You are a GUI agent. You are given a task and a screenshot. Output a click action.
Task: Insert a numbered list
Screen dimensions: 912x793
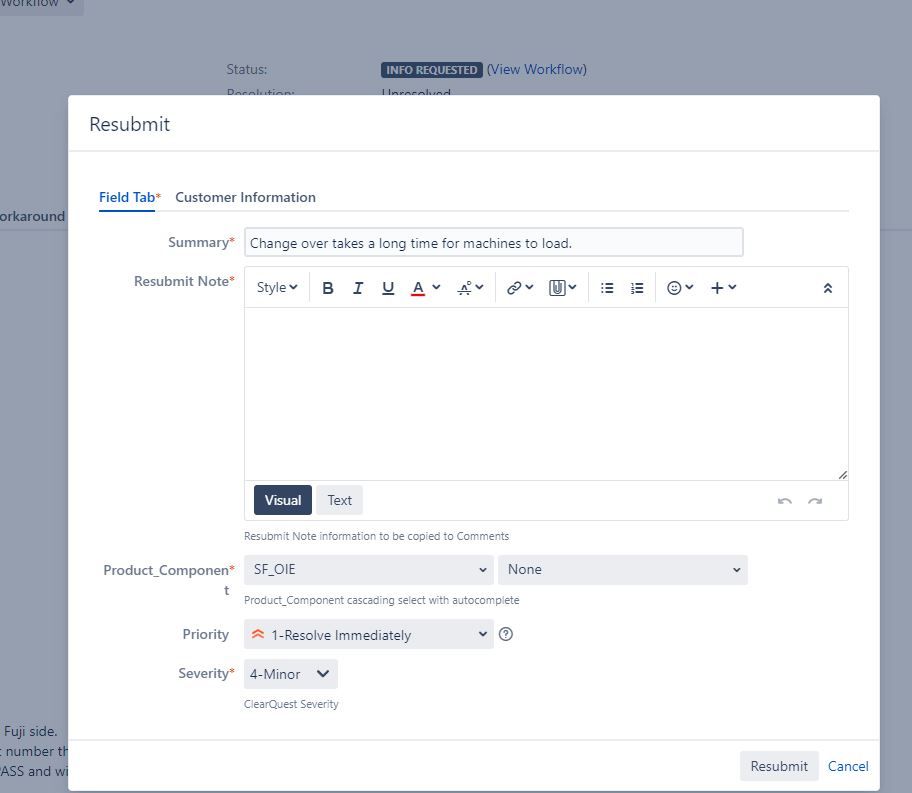pos(637,288)
